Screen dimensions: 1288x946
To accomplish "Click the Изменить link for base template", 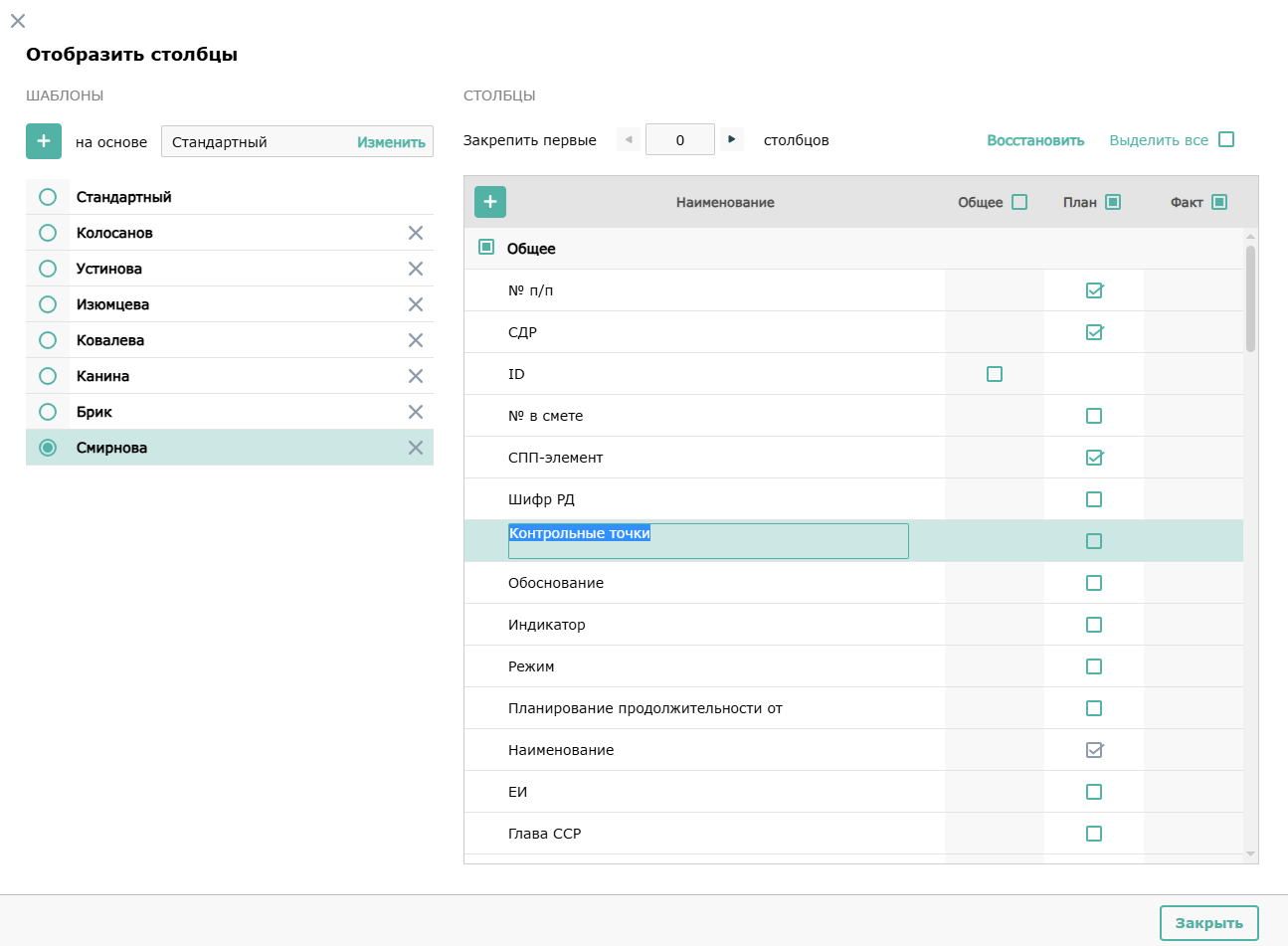I will click(391, 142).
